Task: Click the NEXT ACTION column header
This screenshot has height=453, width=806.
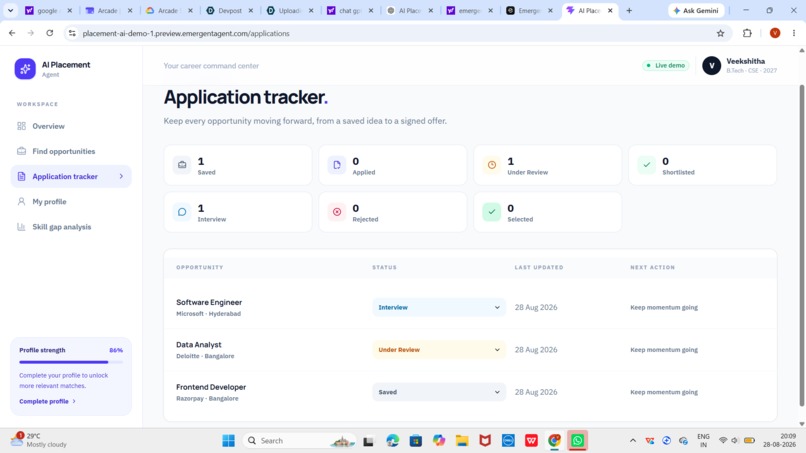Action: coord(652,267)
